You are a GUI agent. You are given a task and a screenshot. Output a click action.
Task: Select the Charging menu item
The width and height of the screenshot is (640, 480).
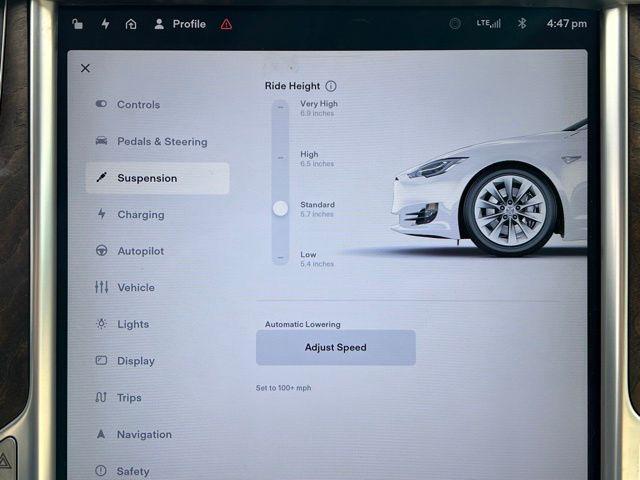[140, 215]
